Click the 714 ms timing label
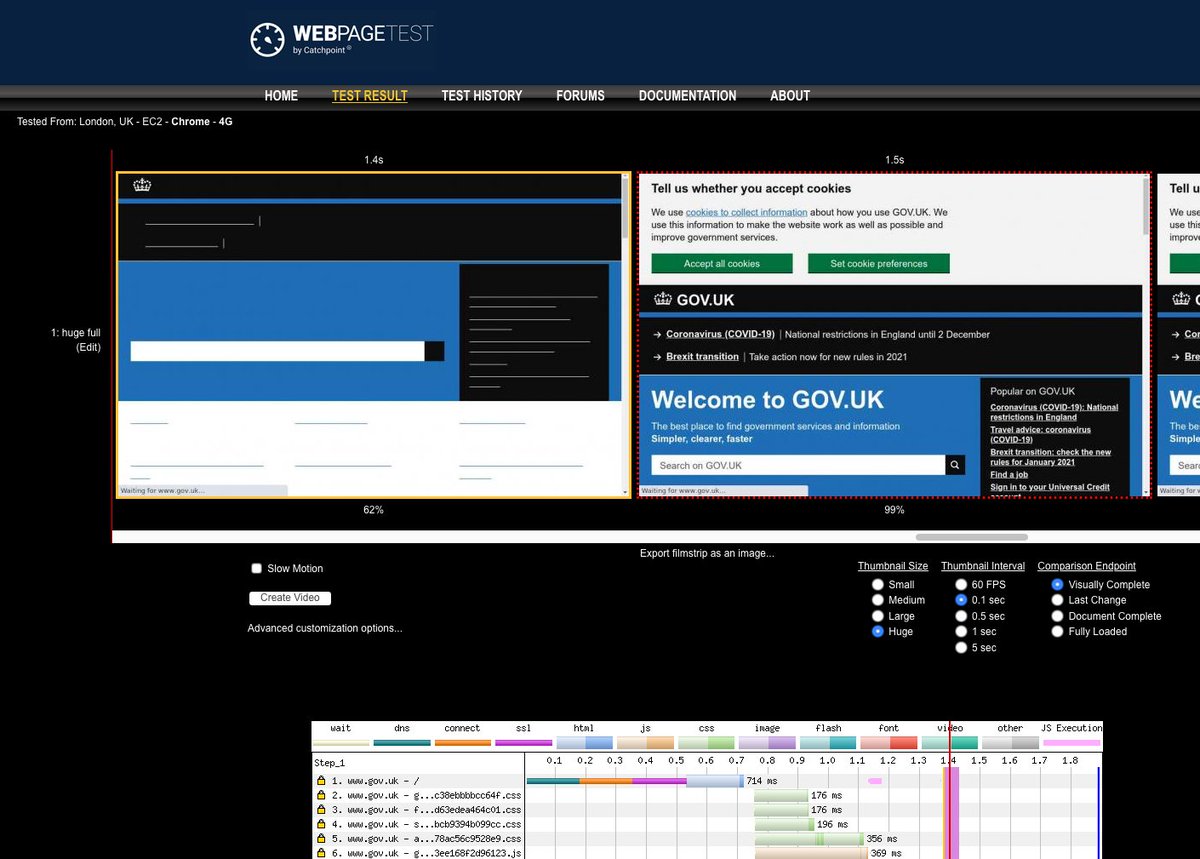Screen dimensions: 1200x859 click(761, 780)
